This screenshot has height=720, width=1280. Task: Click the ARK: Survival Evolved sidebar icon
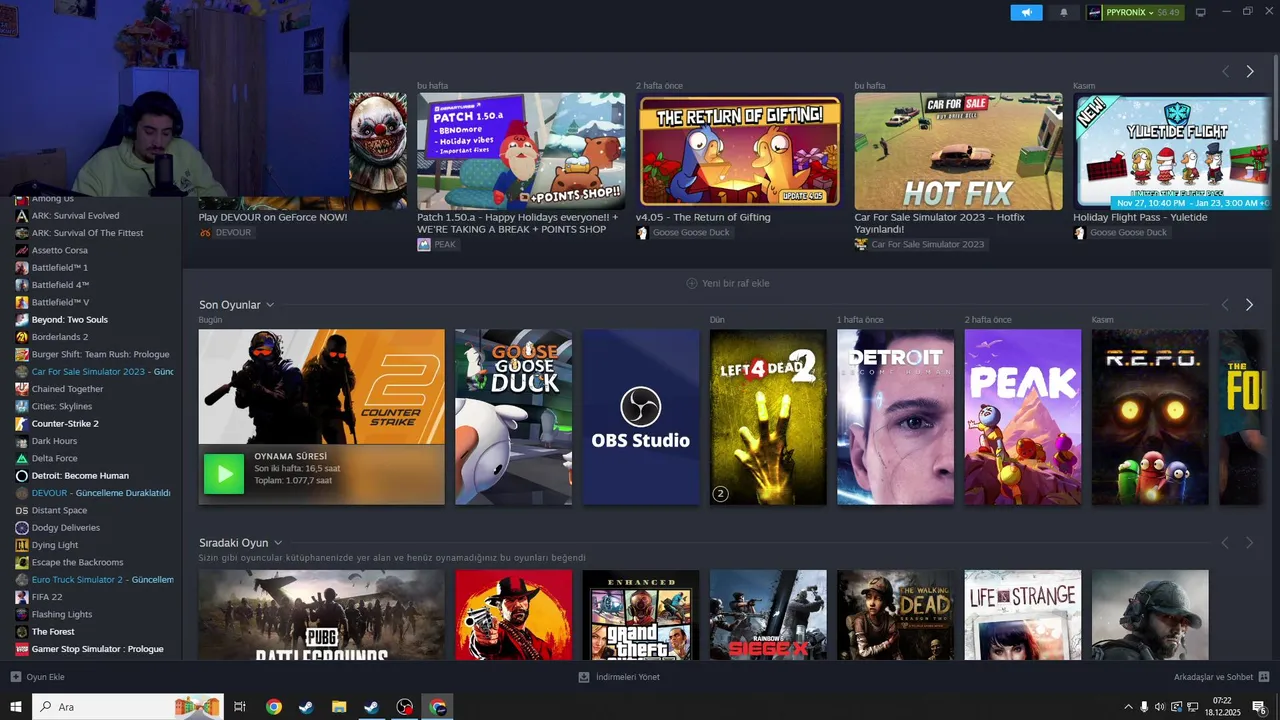[22, 216]
